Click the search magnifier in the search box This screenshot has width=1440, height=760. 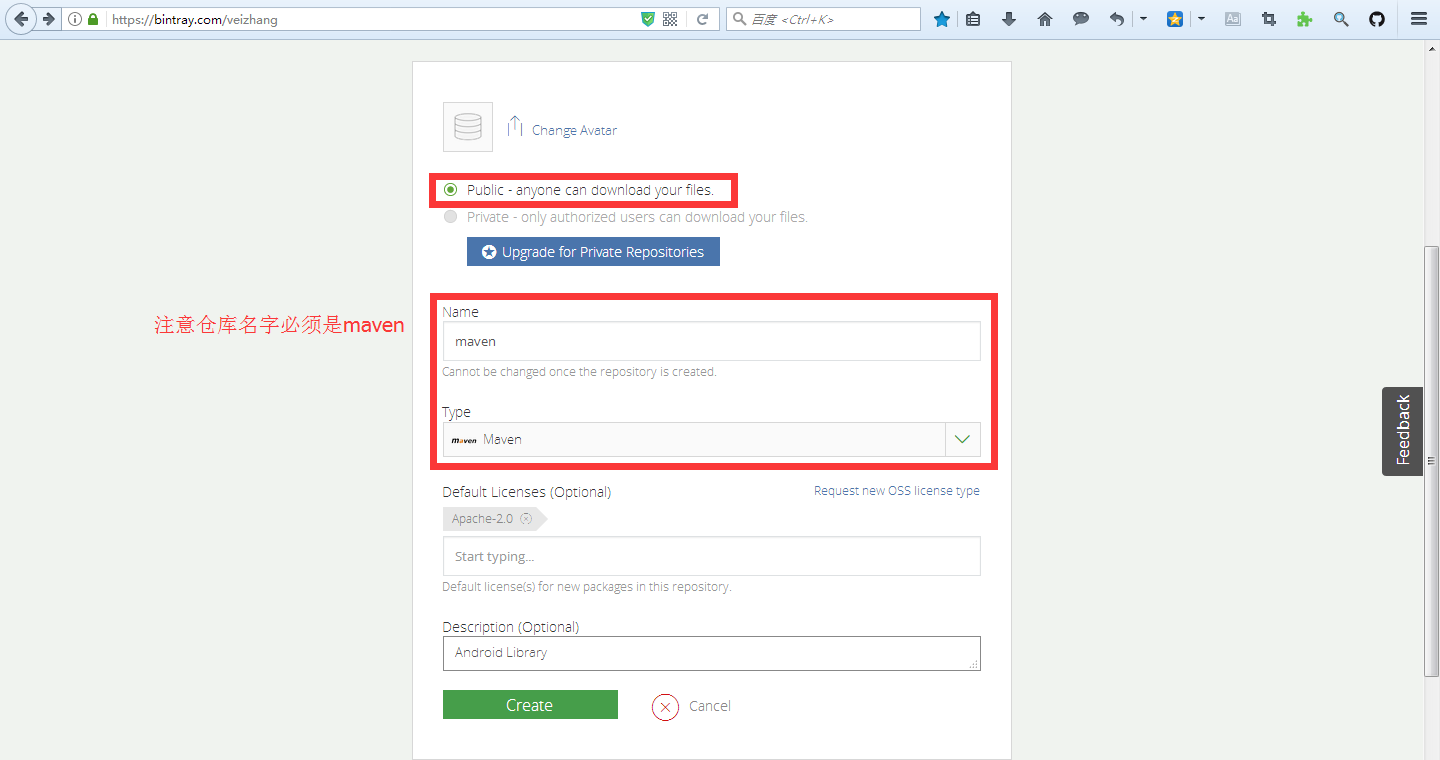point(739,19)
